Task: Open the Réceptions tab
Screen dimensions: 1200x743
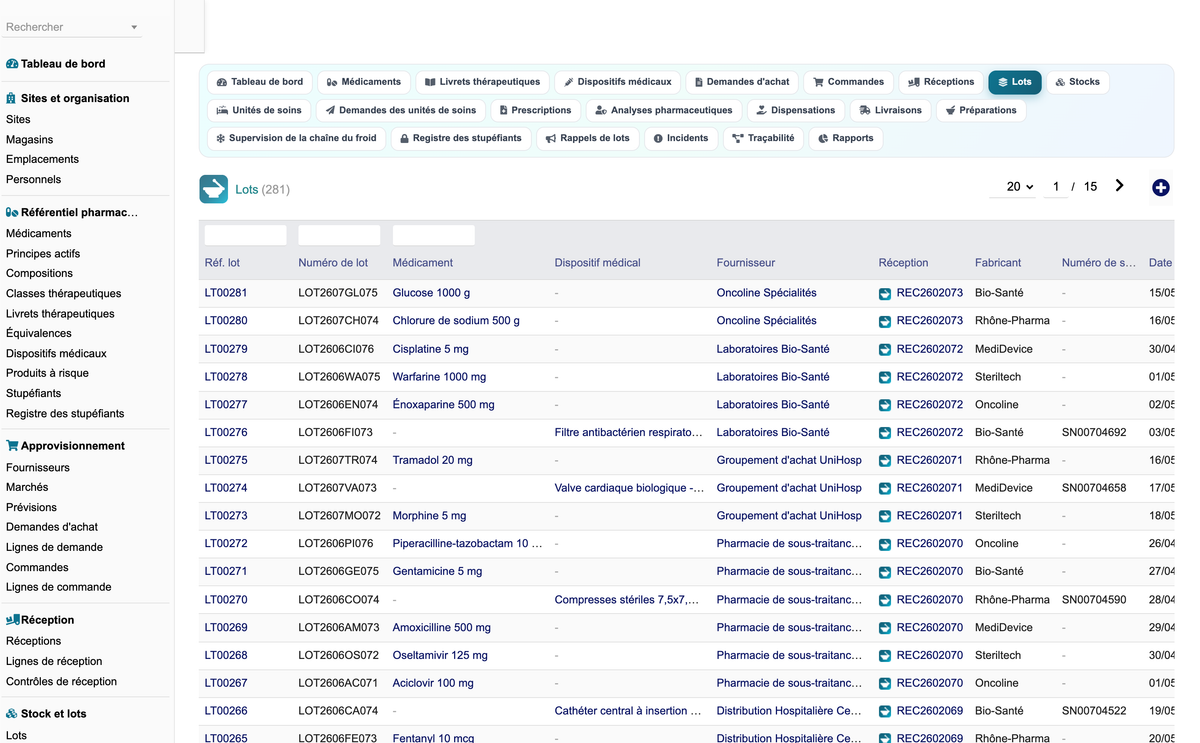Action: pos(941,82)
